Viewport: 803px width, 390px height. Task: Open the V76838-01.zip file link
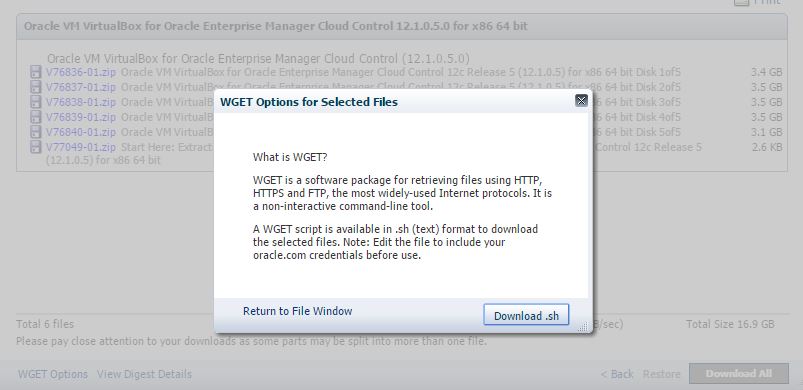coord(81,102)
